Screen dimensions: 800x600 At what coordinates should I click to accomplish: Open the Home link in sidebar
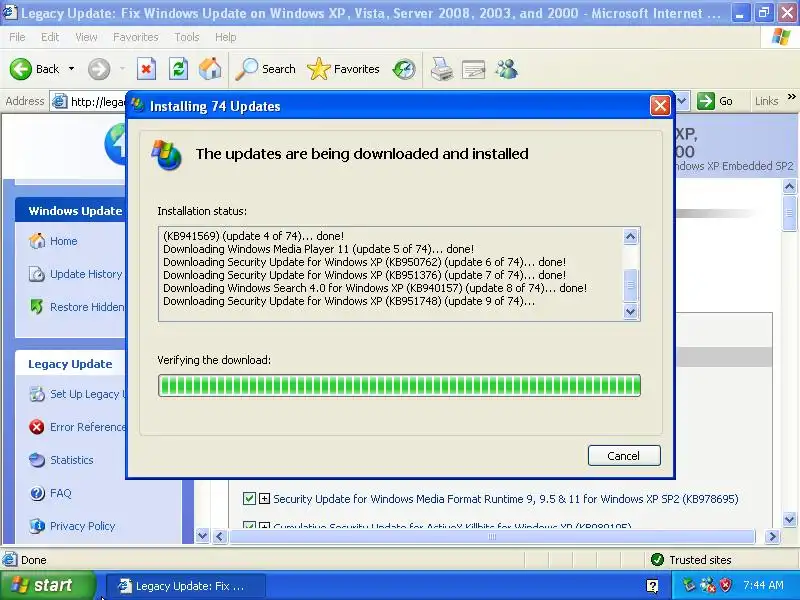(63, 241)
